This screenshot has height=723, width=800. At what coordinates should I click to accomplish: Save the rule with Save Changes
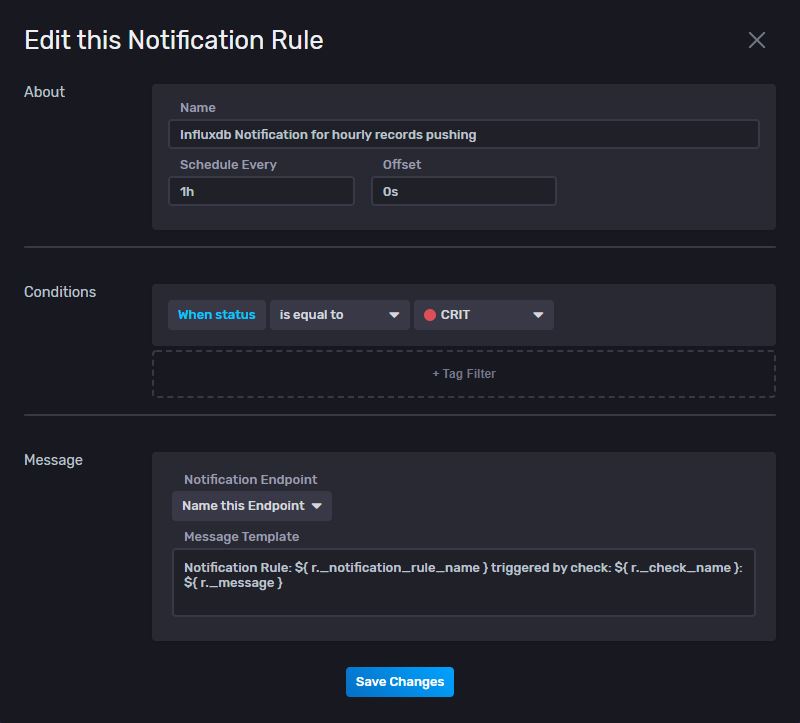pos(400,682)
